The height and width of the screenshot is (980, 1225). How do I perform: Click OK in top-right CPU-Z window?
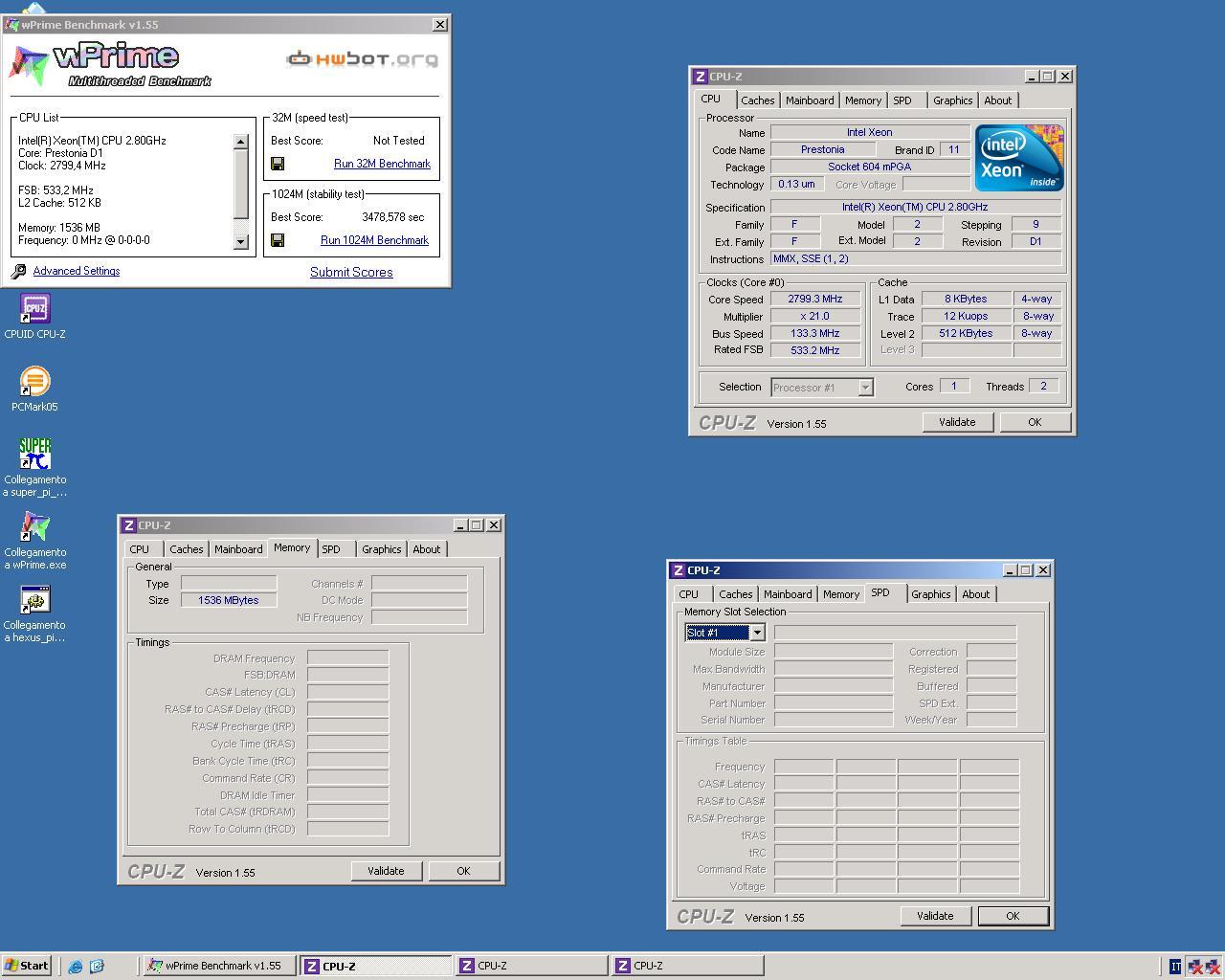pyautogui.click(x=1035, y=422)
